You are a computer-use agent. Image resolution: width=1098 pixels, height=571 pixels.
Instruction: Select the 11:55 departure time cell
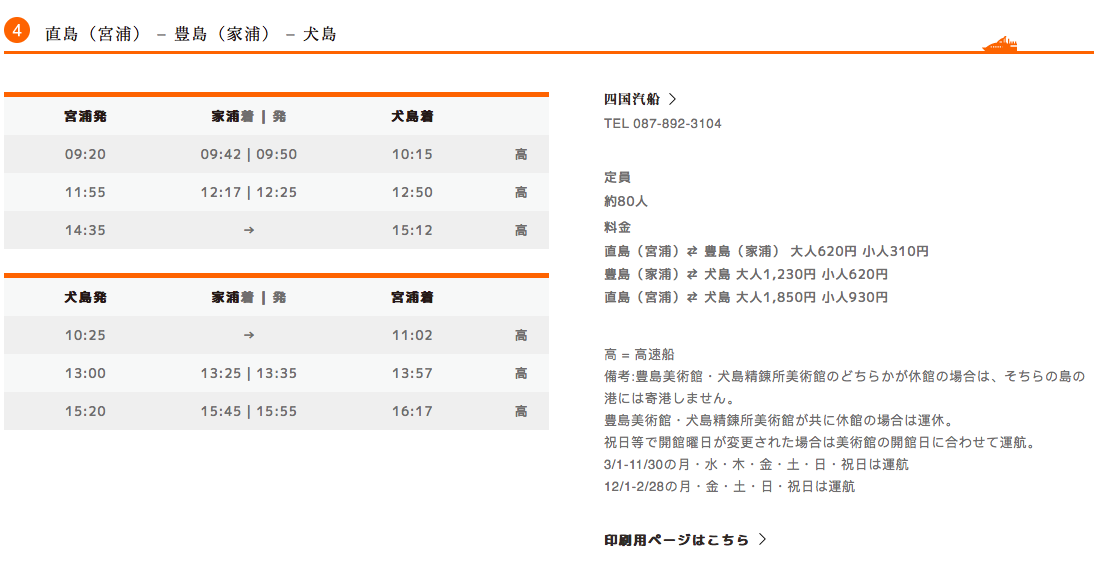[x=85, y=192]
